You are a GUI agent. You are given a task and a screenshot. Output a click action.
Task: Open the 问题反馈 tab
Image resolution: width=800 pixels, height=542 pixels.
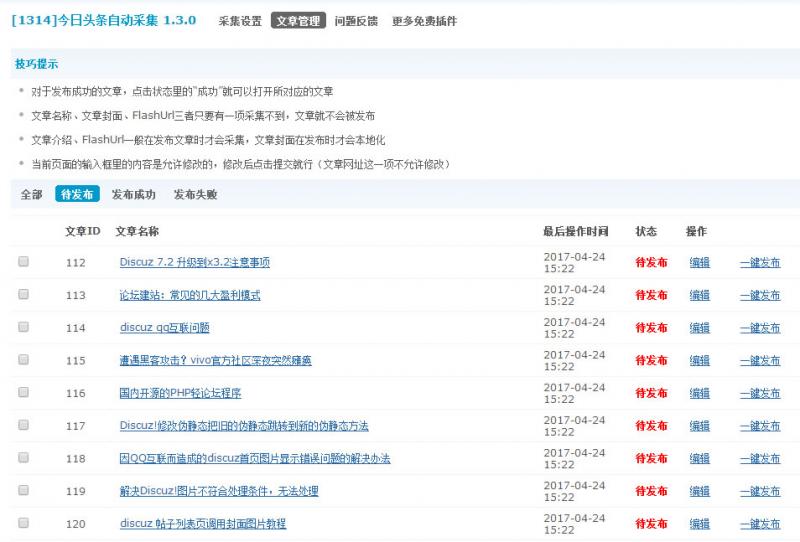coord(356,20)
